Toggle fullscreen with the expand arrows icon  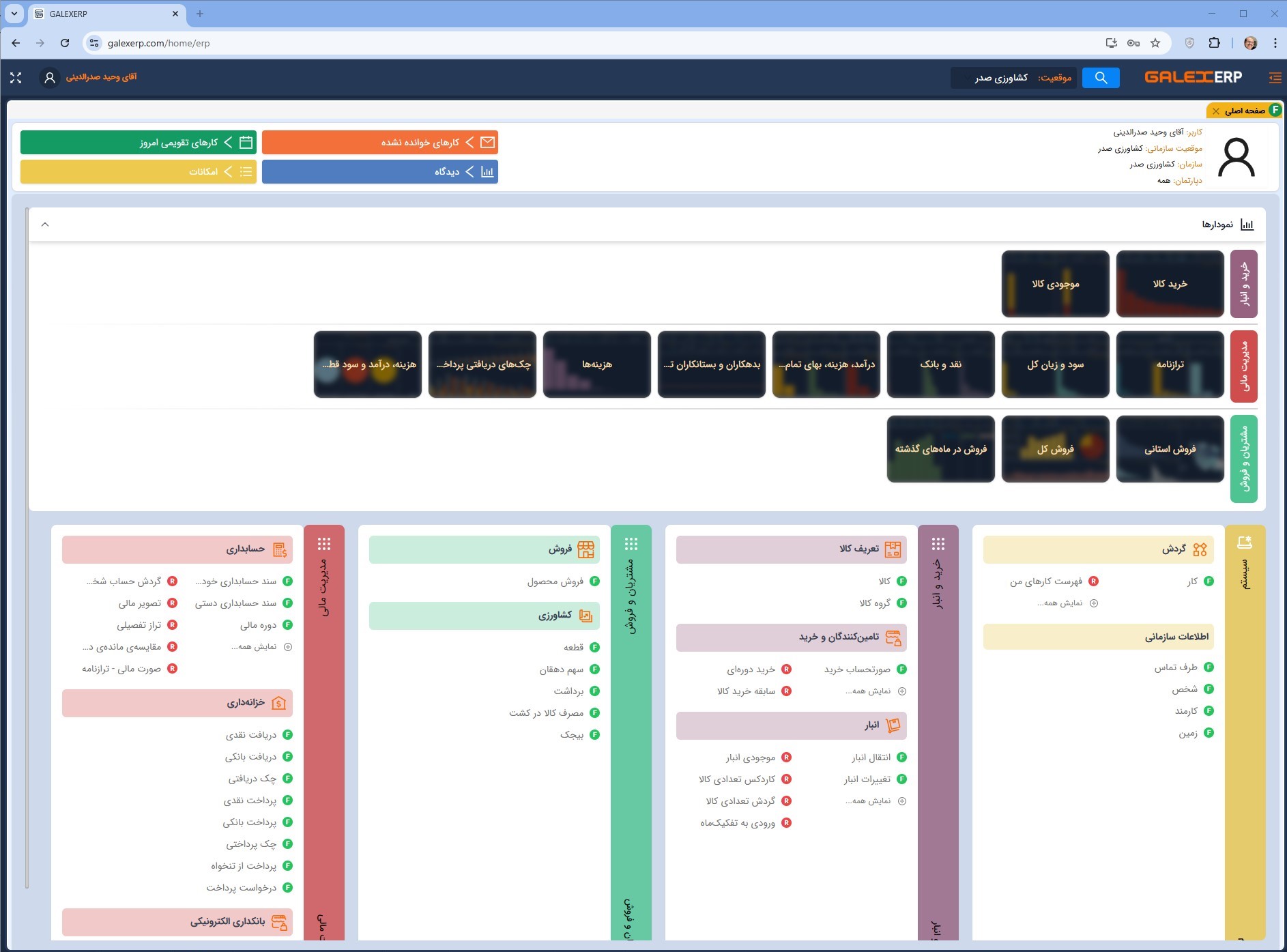[x=16, y=78]
